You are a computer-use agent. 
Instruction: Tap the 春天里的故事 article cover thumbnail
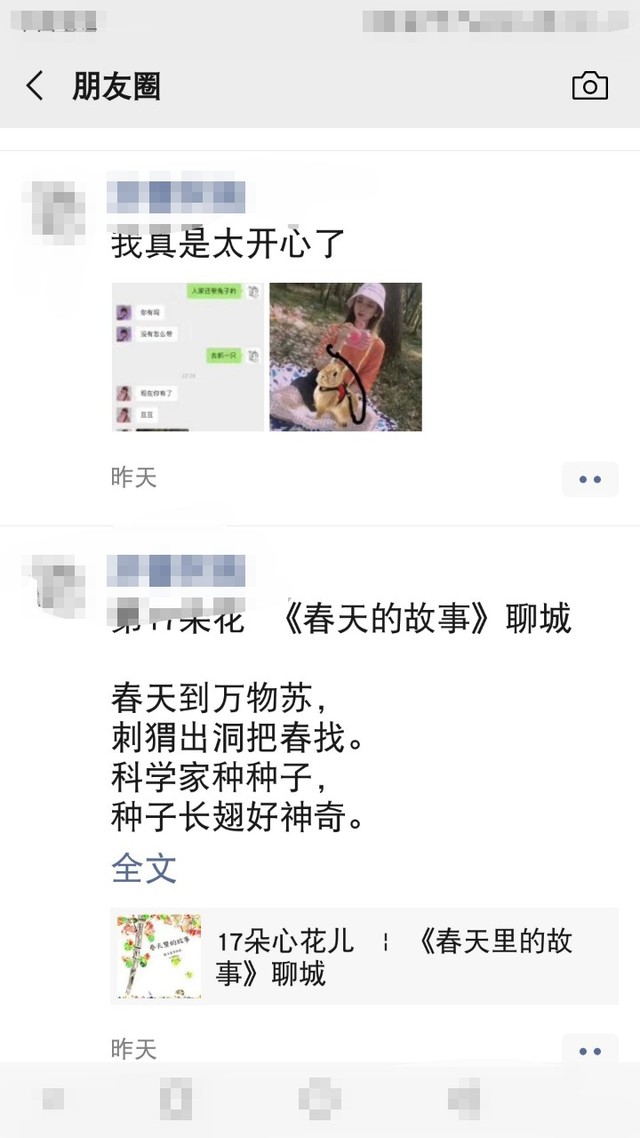[x=159, y=956]
